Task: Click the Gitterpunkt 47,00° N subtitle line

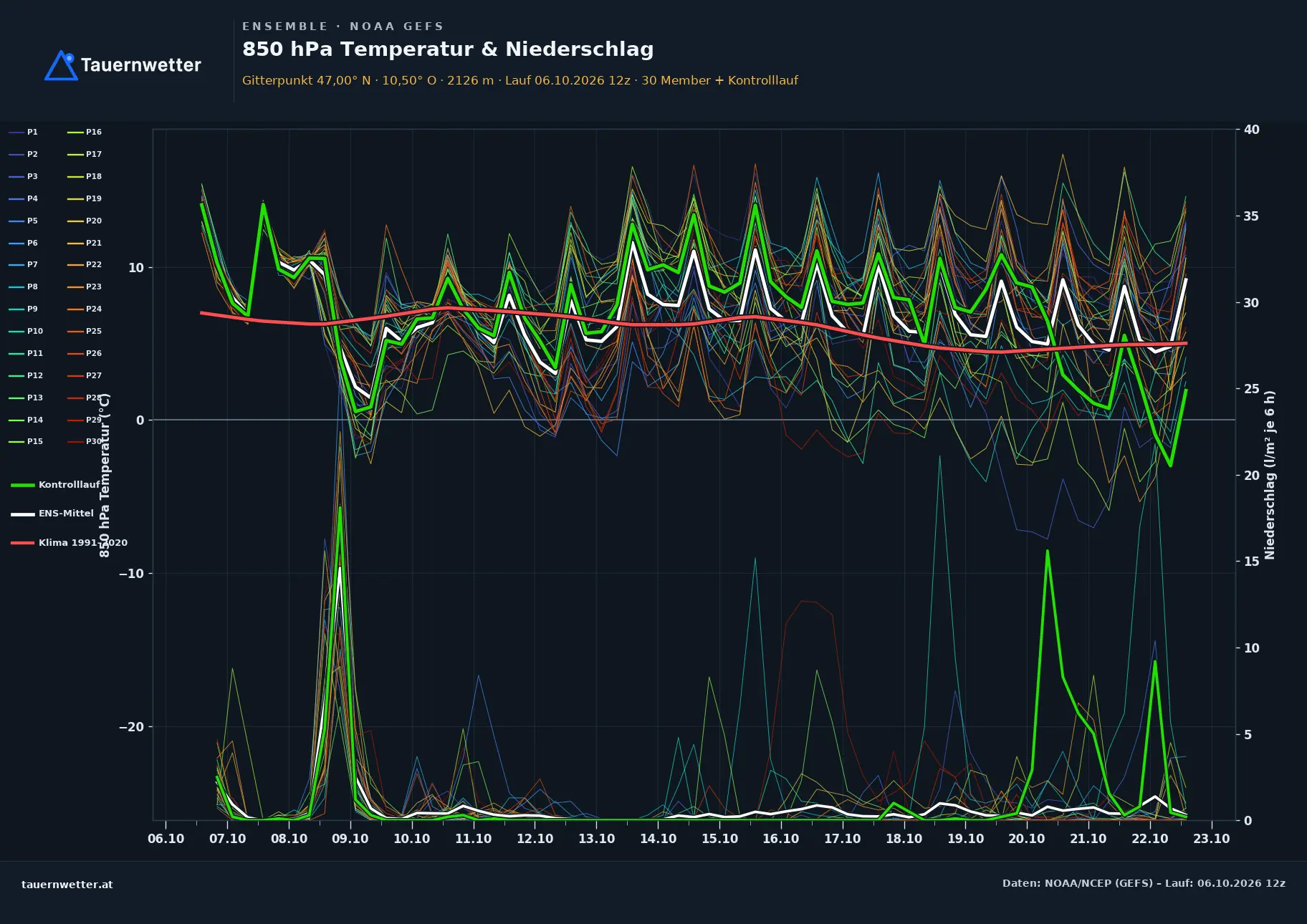Action: click(x=520, y=80)
